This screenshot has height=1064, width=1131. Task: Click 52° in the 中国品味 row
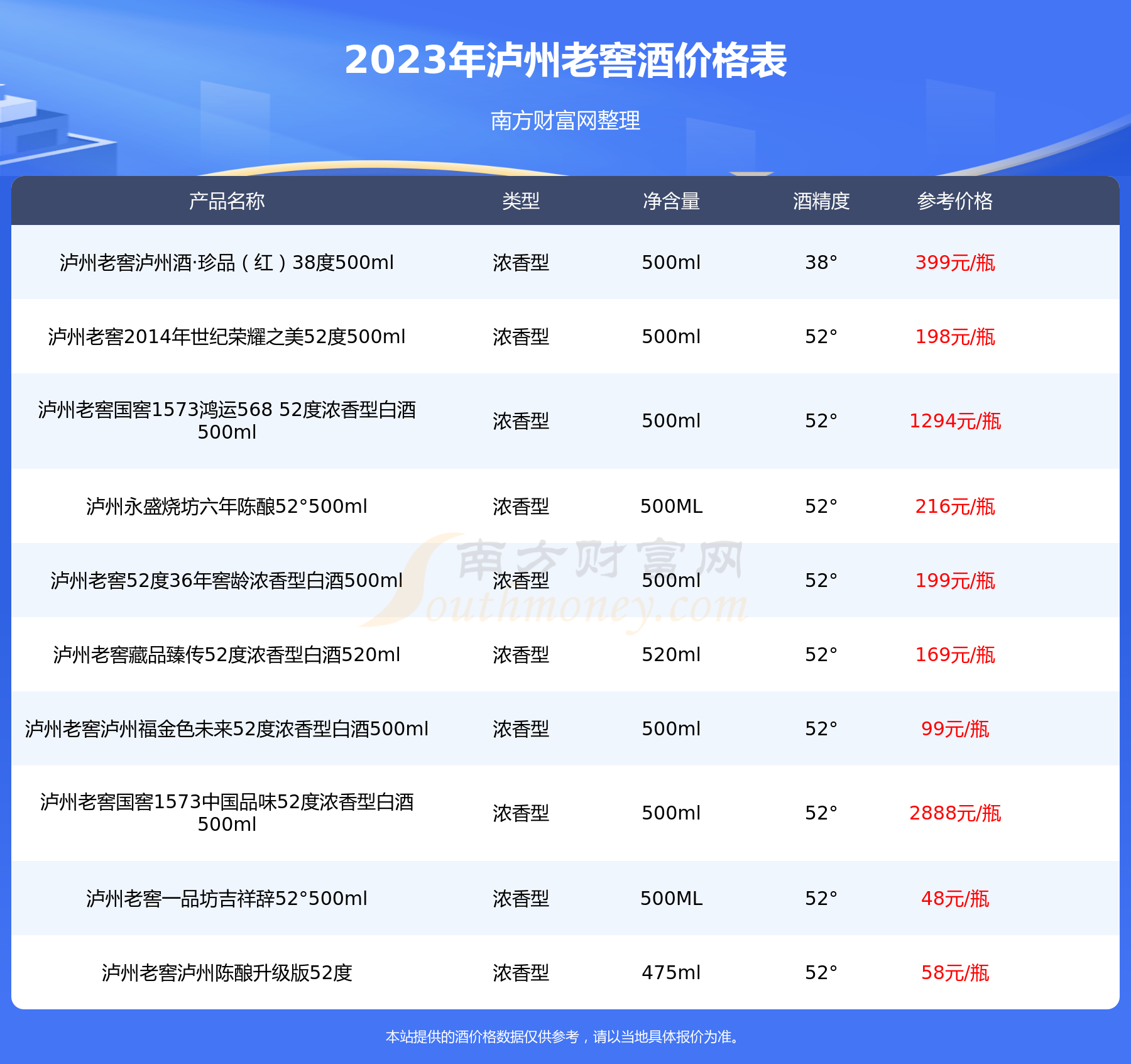[821, 813]
